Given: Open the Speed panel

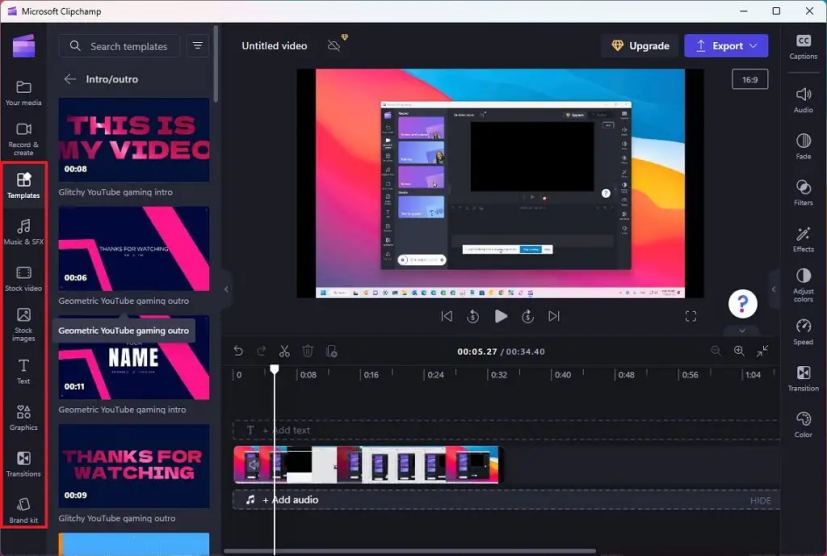Looking at the screenshot, I should (803, 332).
